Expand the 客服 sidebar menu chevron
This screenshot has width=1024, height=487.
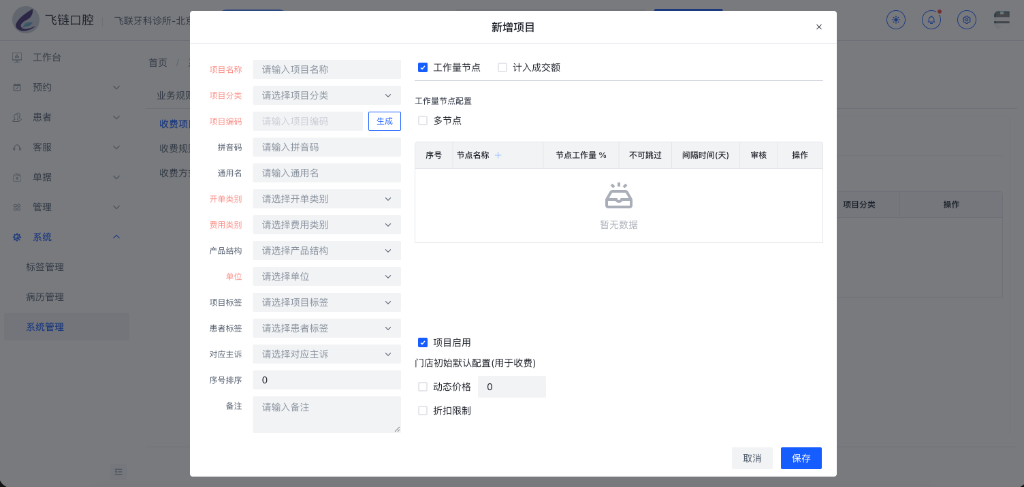click(x=116, y=148)
